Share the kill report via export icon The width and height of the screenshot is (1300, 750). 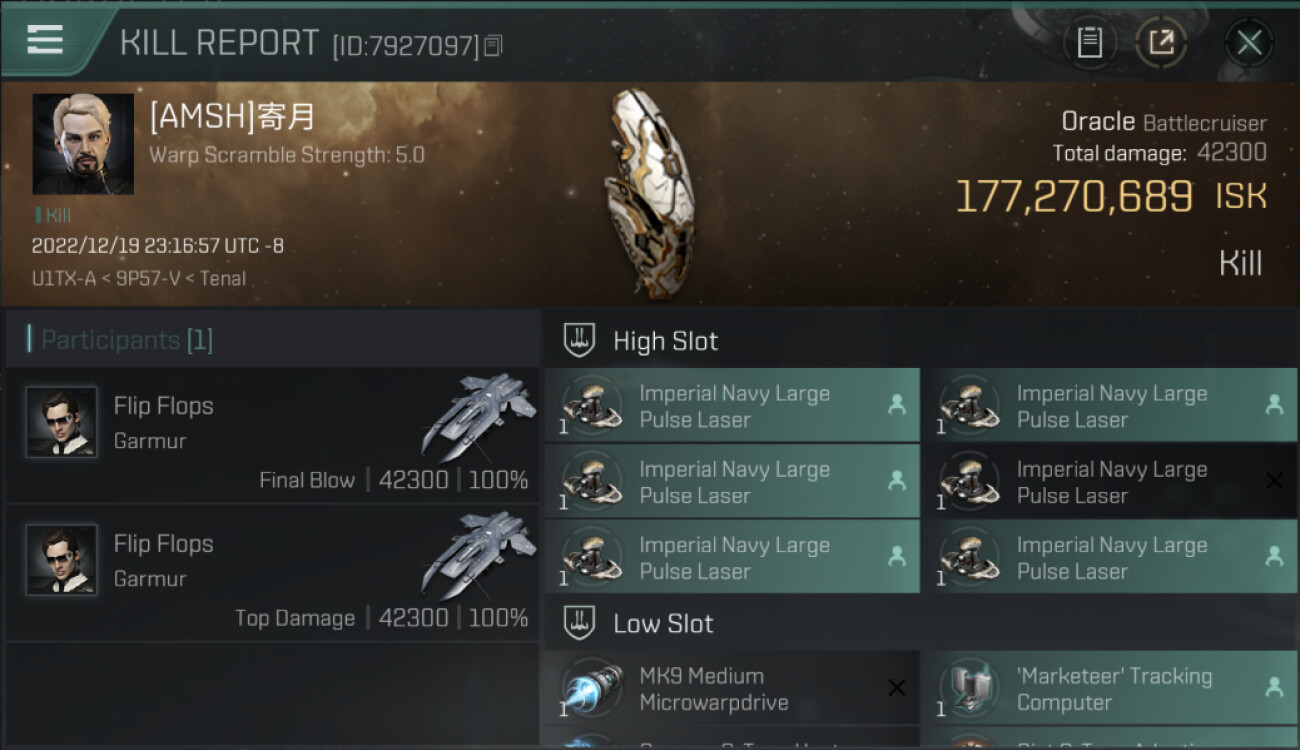(x=1160, y=43)
